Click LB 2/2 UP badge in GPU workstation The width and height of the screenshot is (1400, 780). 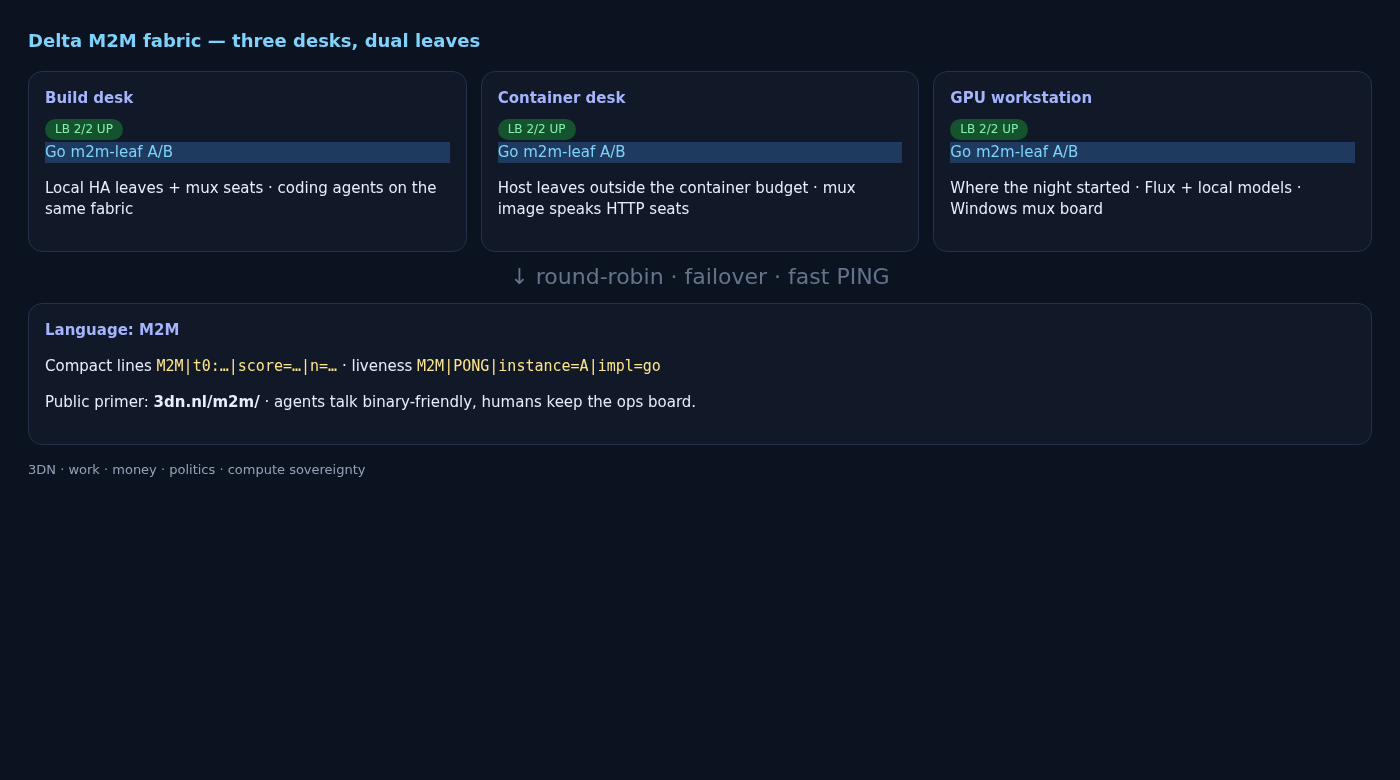coord(989,129)
